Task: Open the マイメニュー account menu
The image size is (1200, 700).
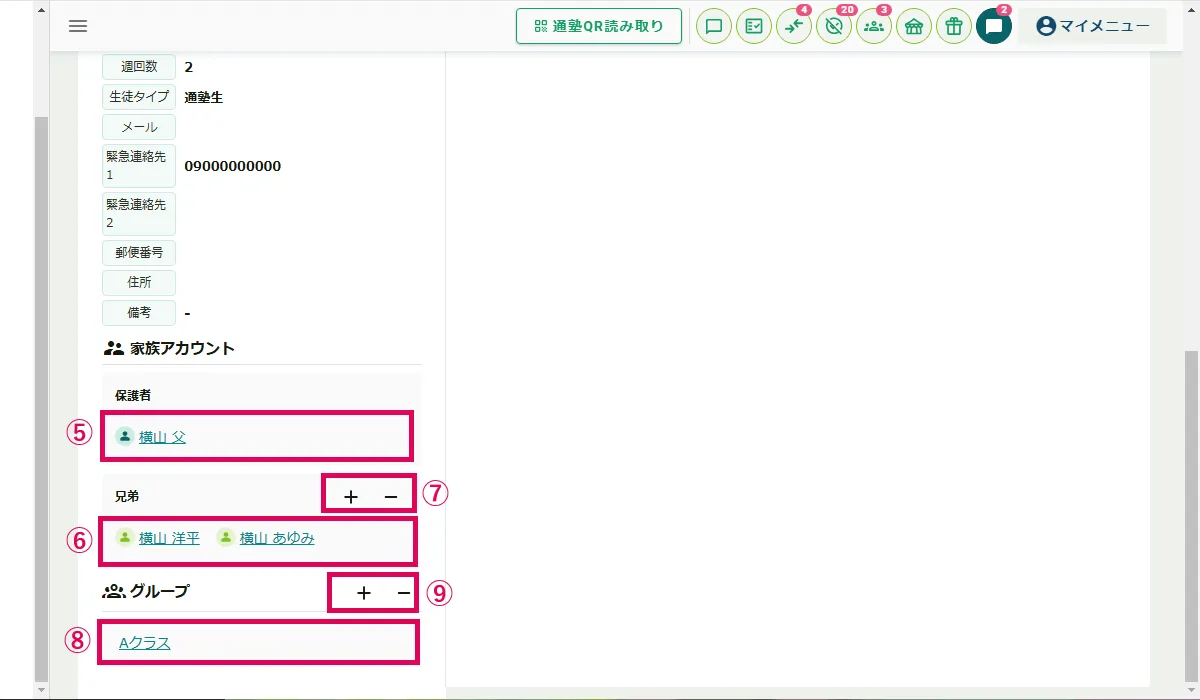Action: (x=1093, y=26)
